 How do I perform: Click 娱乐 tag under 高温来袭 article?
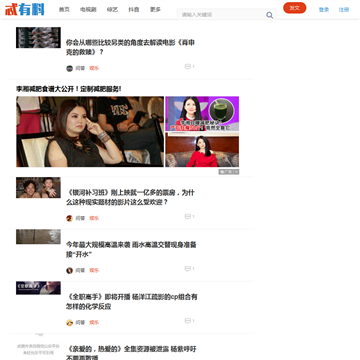94,270
